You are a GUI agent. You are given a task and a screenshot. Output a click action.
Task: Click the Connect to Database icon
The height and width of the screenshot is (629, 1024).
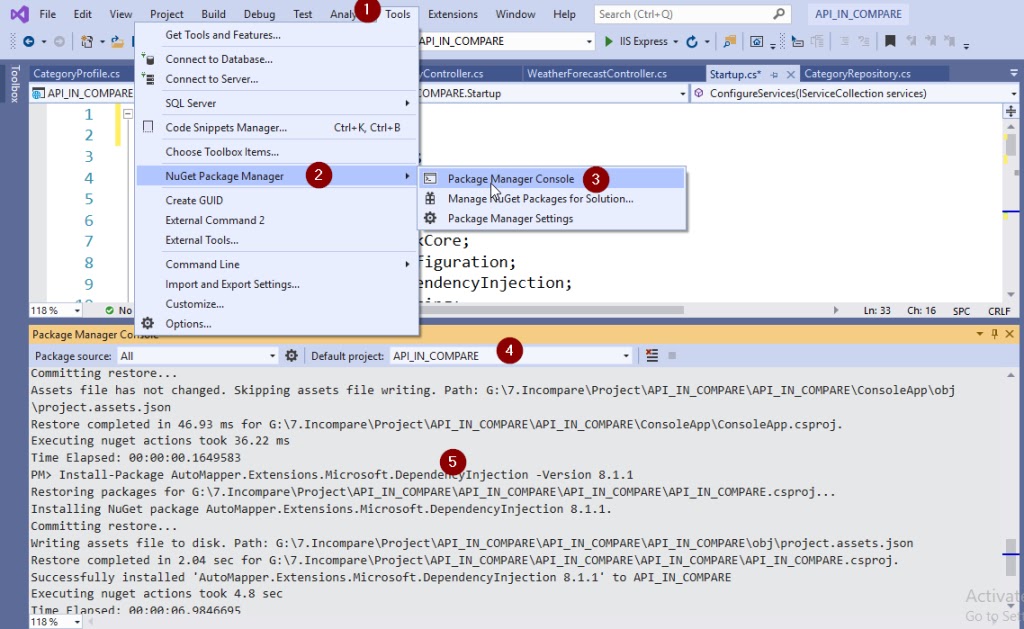148,59
